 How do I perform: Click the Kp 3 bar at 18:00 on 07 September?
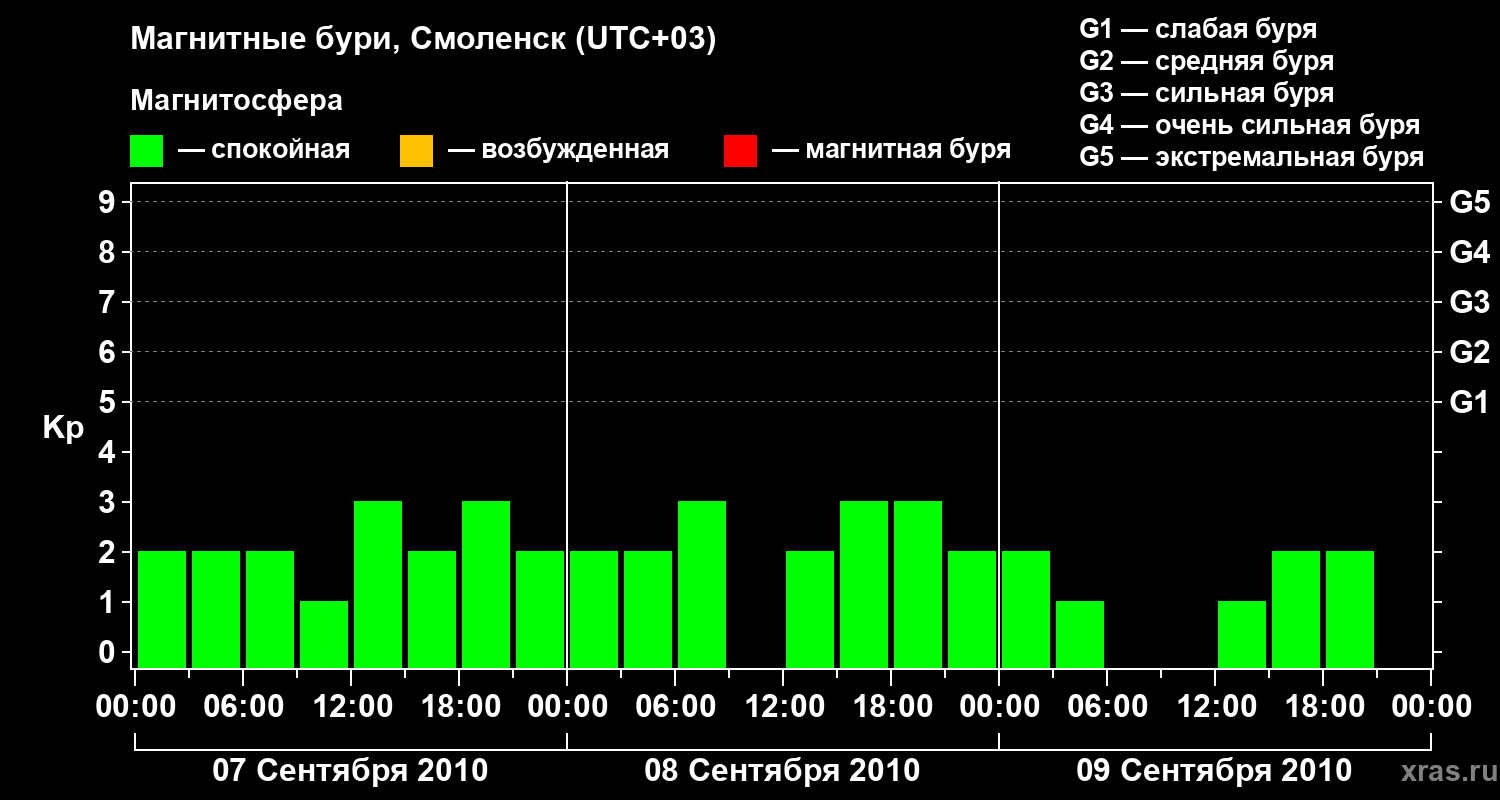click(486, 584)
